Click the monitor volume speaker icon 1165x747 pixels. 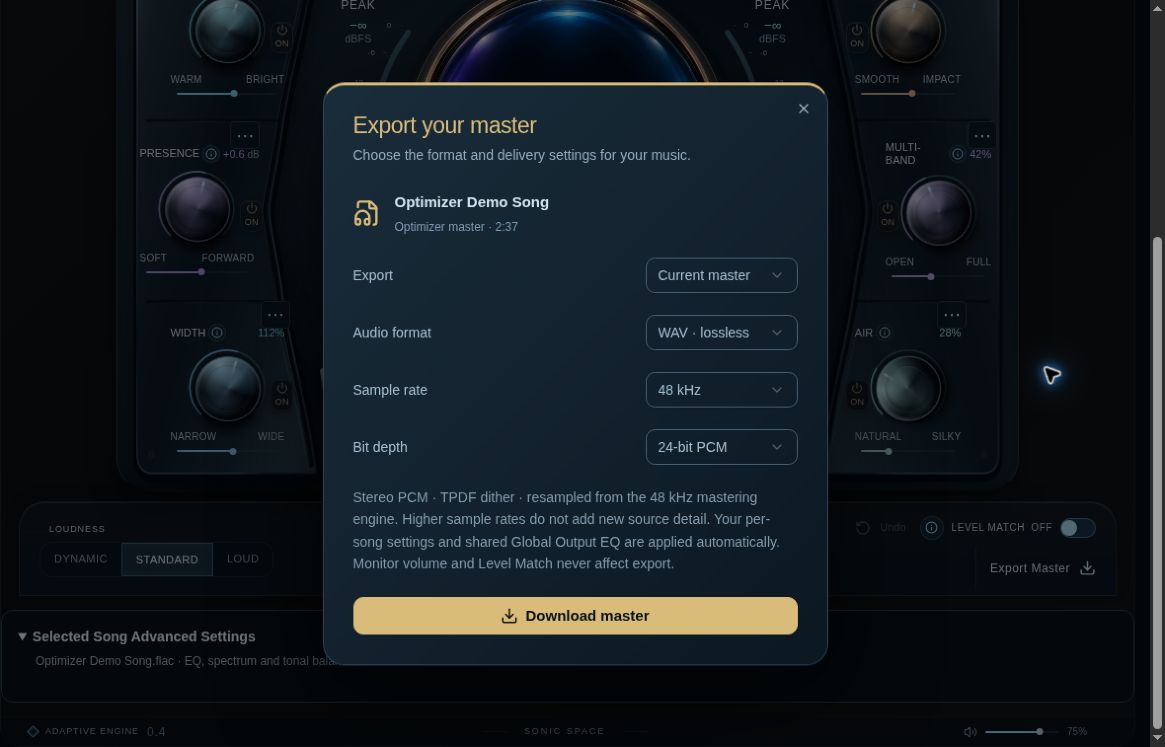[x=970, y=732]
